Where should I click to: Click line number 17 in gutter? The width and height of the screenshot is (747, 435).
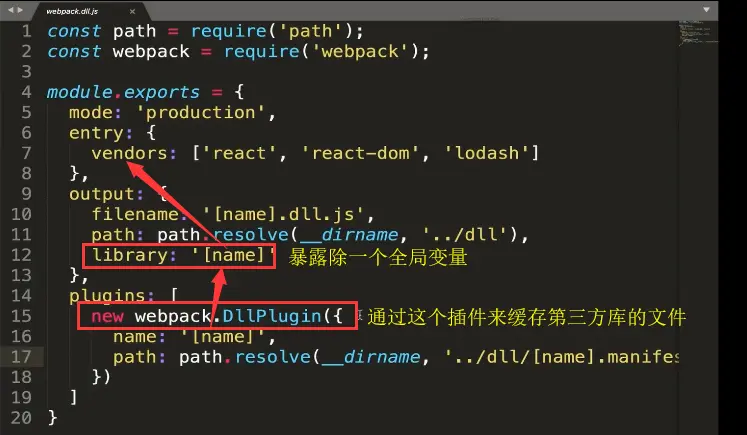pos(21,357)
